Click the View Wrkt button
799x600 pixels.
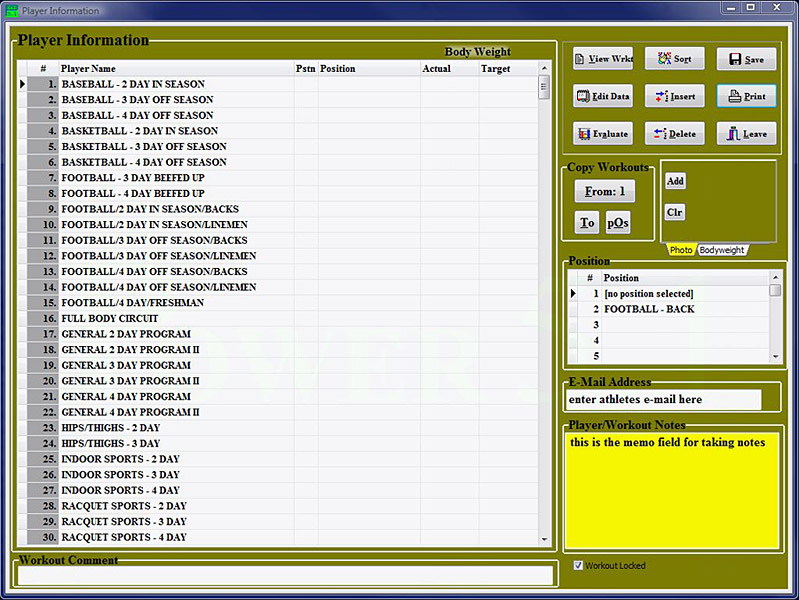[603, 59]
